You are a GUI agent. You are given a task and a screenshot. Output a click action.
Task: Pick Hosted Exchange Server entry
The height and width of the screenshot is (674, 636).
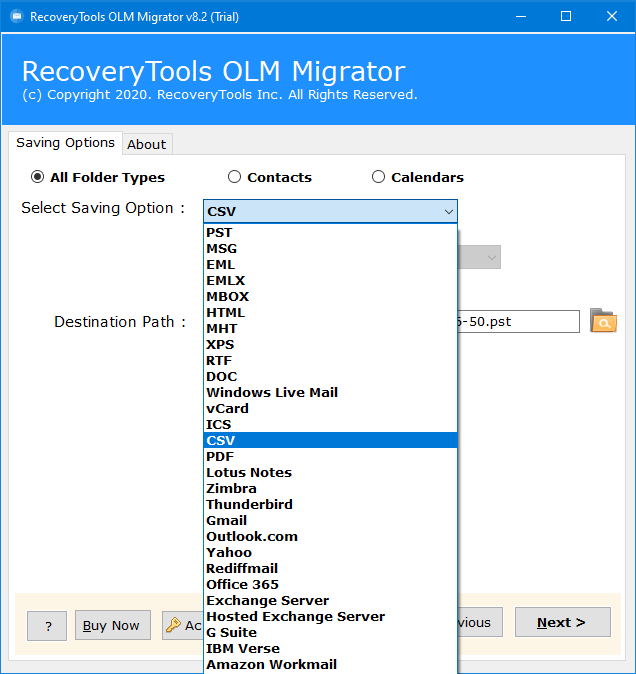click(x=330, y=616)
